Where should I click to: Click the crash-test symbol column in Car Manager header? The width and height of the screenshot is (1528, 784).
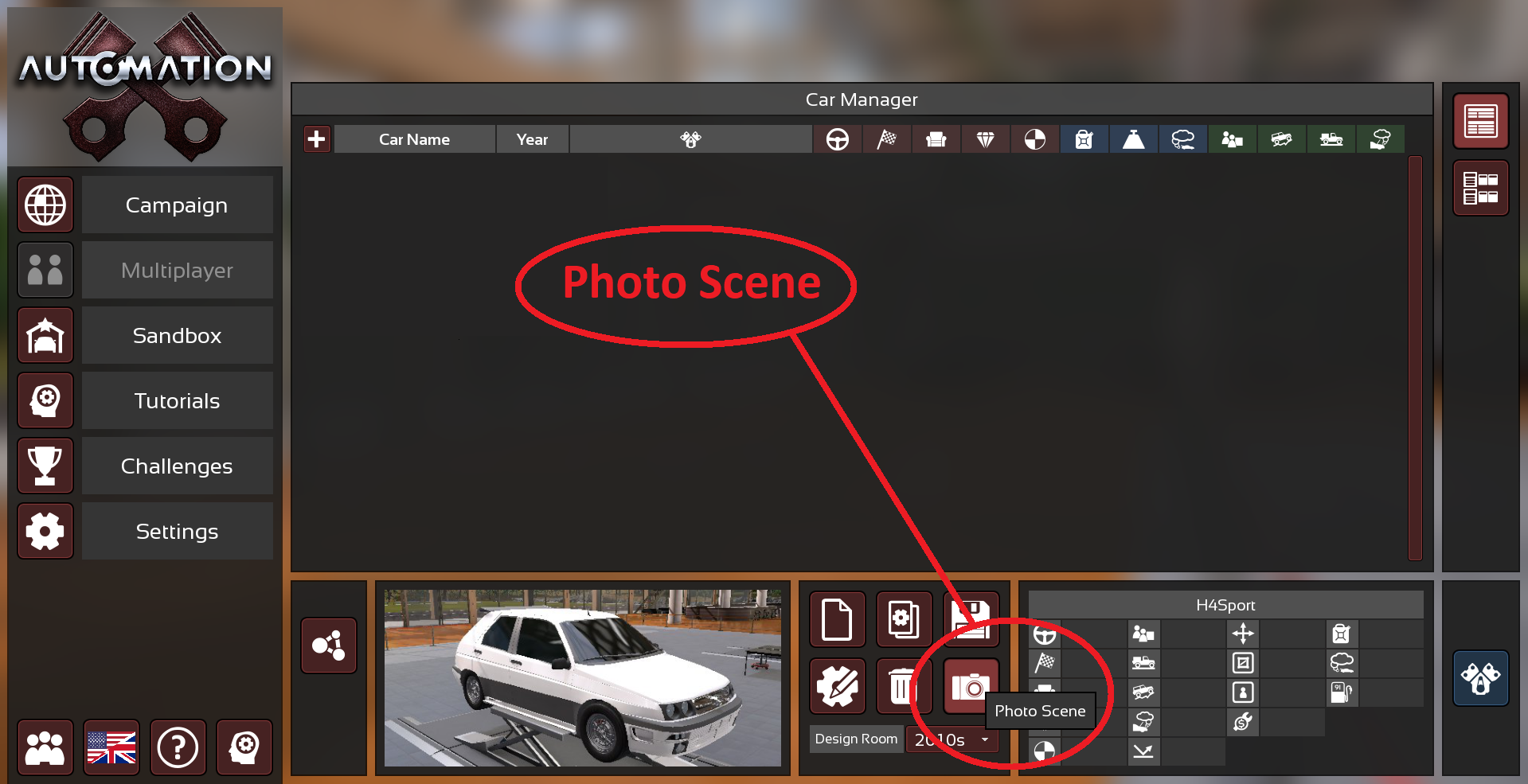pyautogui.click(x=1035, y=139)
